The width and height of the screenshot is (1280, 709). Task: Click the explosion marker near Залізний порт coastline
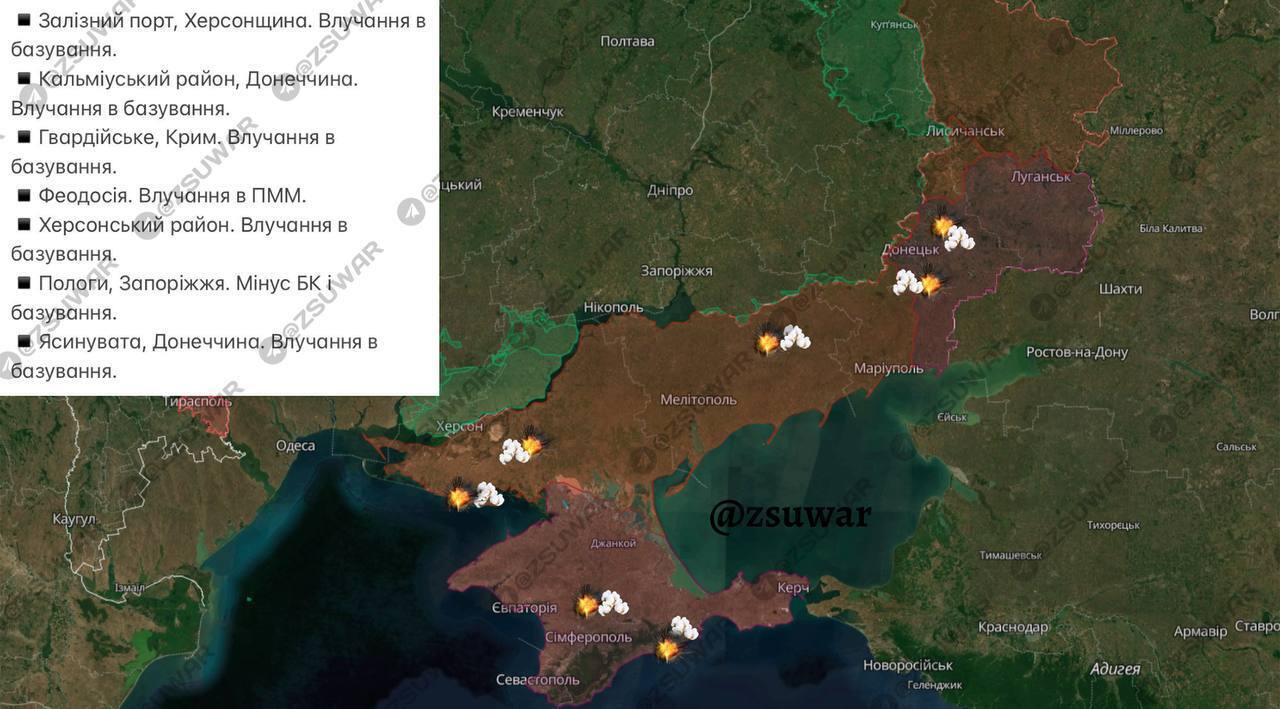[459, 498]
